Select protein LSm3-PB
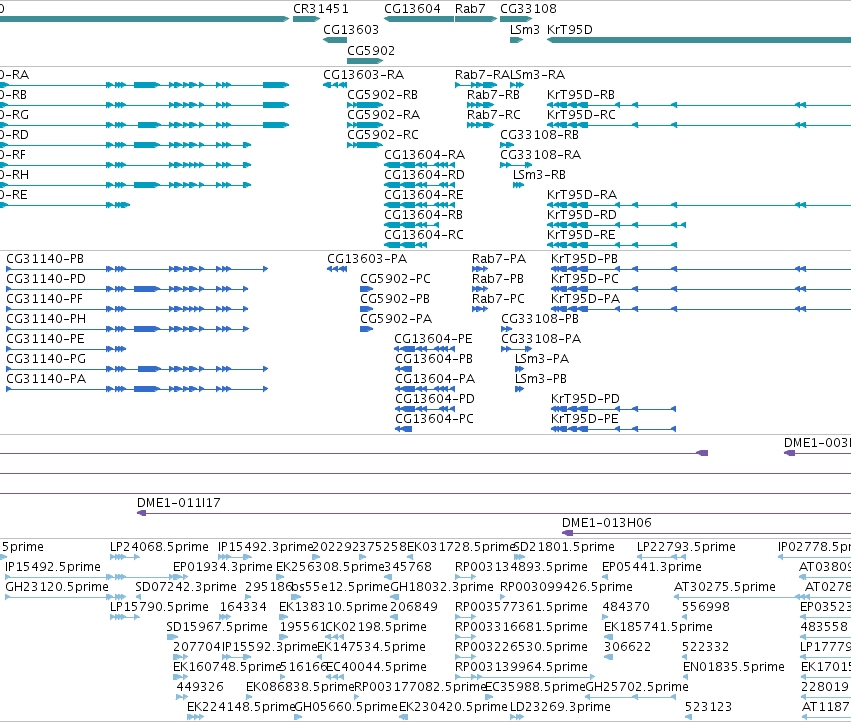 541,379
